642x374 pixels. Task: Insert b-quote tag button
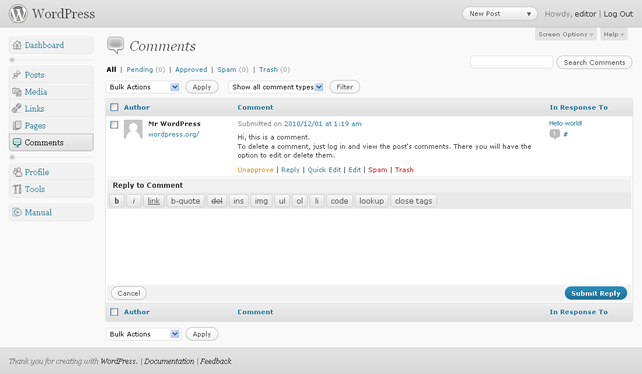(x=185, y=201)
